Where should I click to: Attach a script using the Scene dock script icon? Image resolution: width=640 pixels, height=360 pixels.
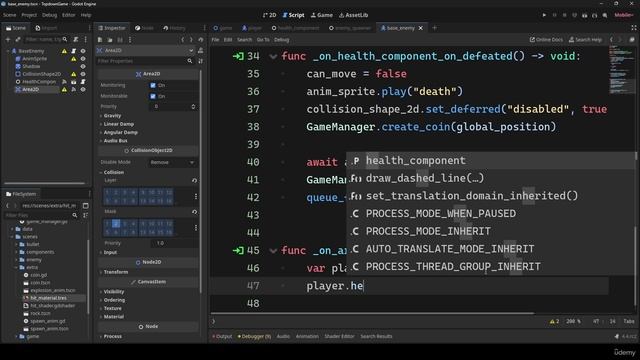click(x=76, y=40)
